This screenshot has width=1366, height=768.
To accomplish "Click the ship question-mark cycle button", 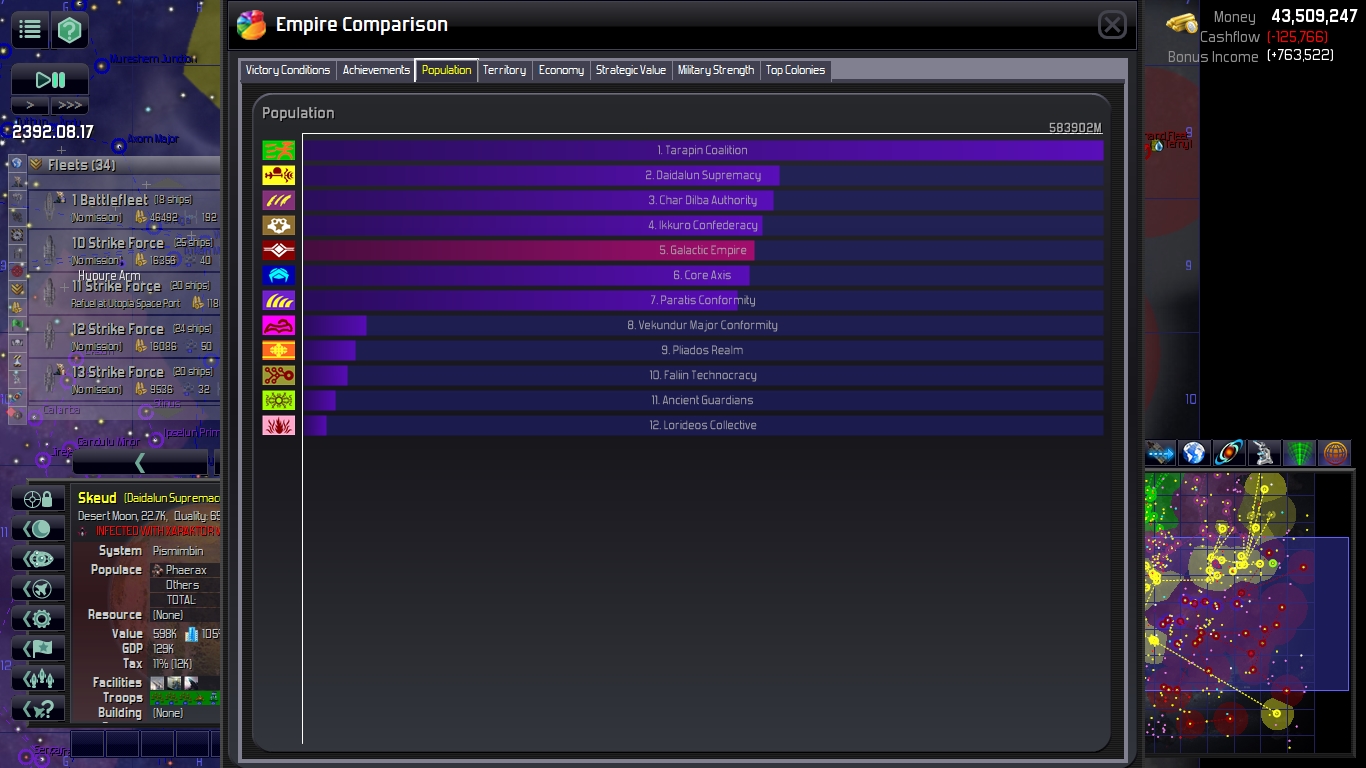I will pos(39,709).
